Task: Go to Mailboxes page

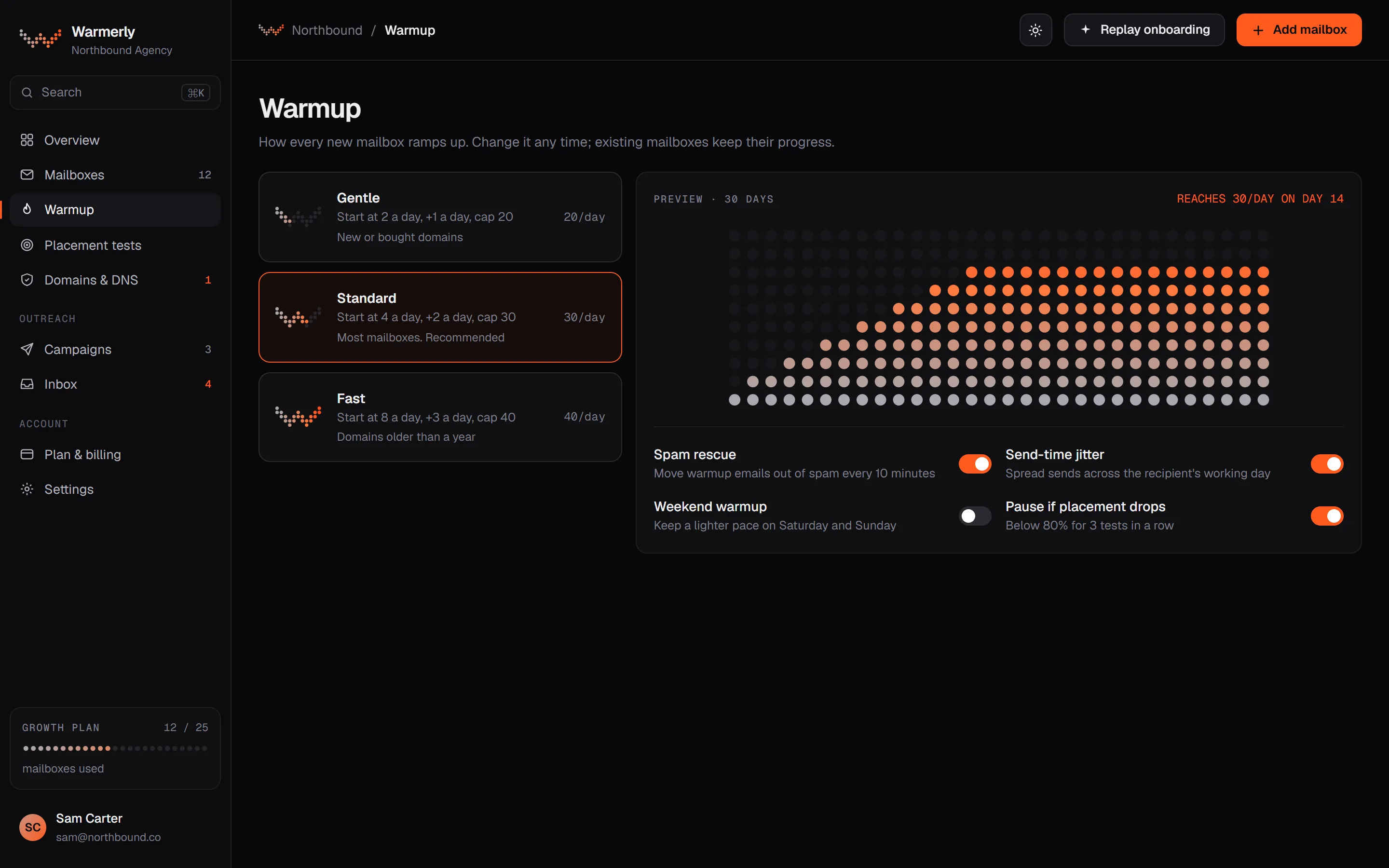Action: coord(115,175)
